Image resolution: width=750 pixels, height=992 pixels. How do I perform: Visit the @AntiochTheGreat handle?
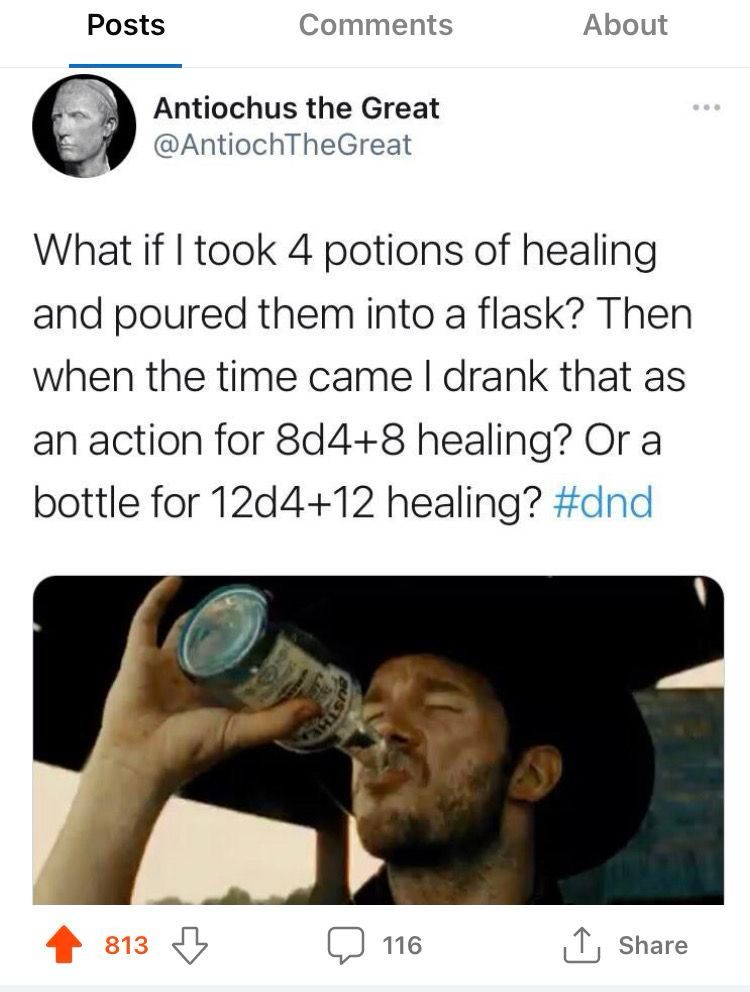[280, 146]
